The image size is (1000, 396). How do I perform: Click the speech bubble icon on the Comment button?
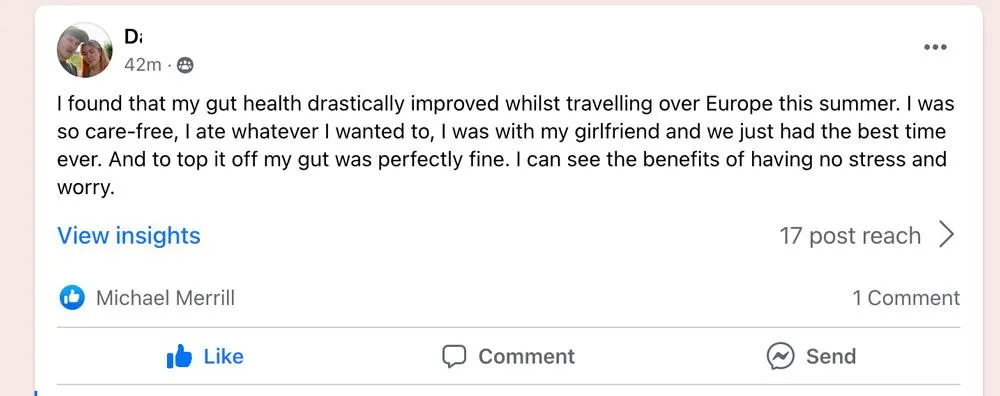pos(454,356)
